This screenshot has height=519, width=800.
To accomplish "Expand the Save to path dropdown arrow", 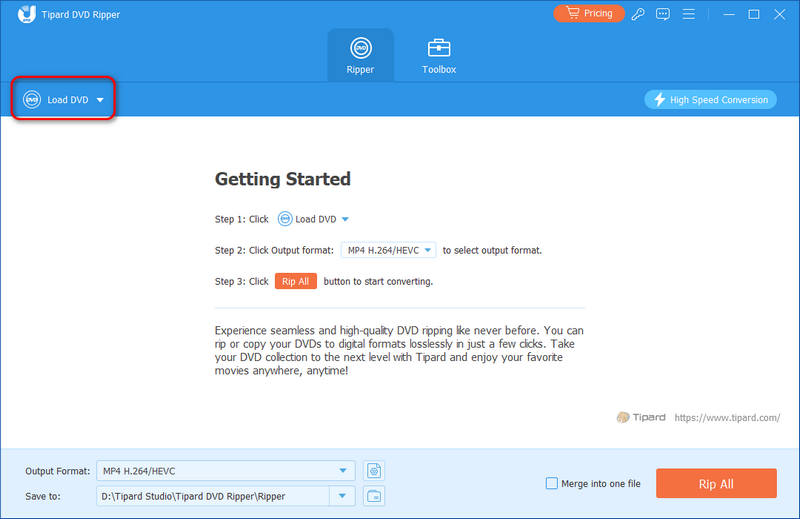I will click(342, 496).
